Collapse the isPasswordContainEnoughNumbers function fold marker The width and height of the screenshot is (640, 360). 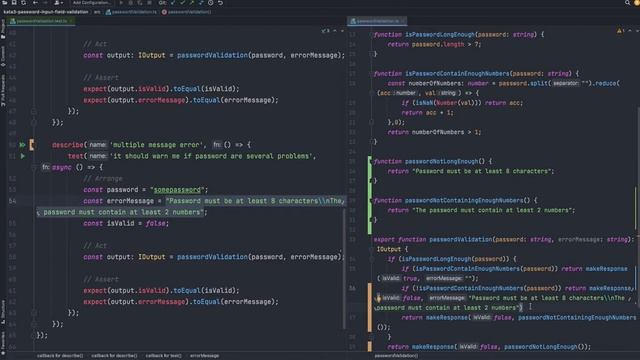tap(371, 73)
